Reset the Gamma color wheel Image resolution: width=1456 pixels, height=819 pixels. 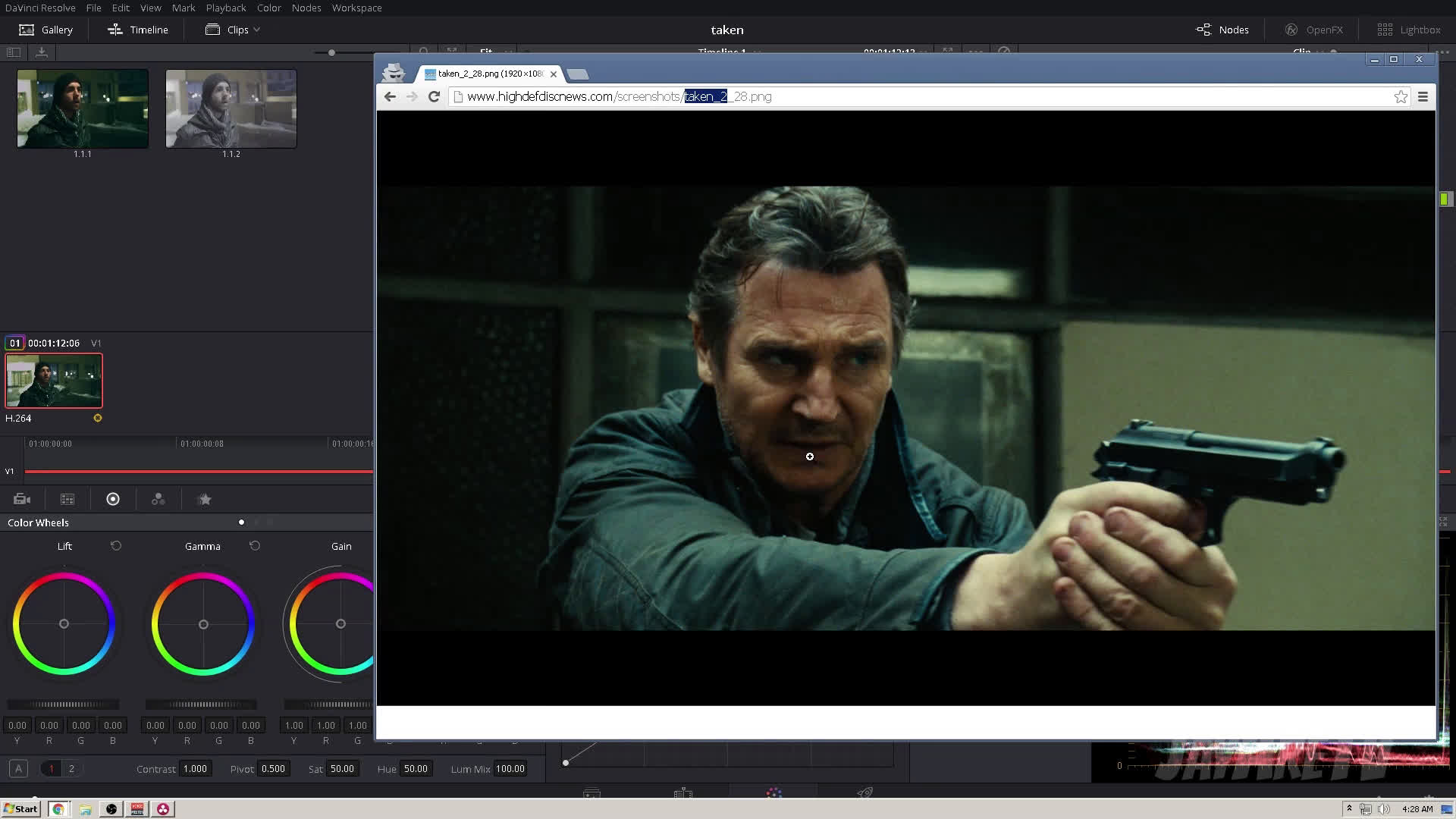(255, 546)
